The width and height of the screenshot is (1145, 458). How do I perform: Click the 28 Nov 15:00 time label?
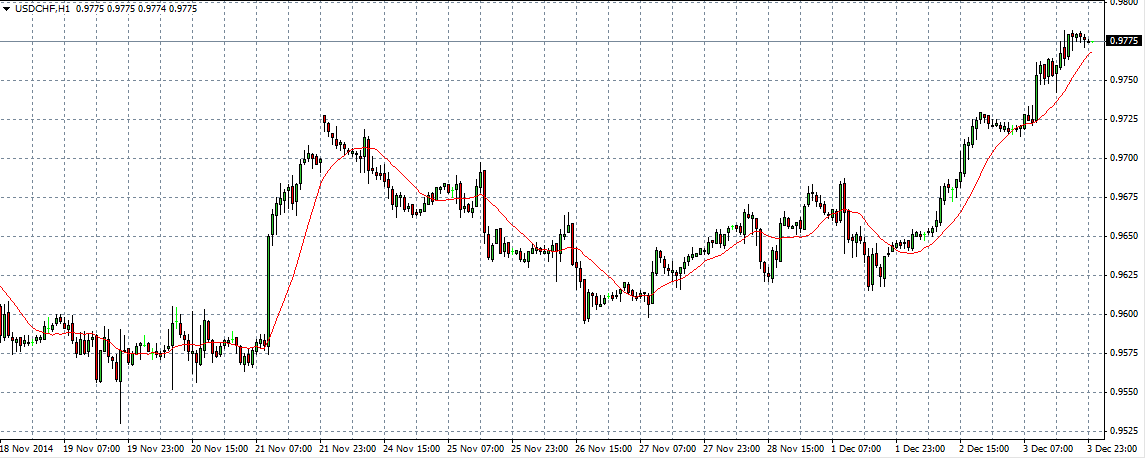pos(796,449)
